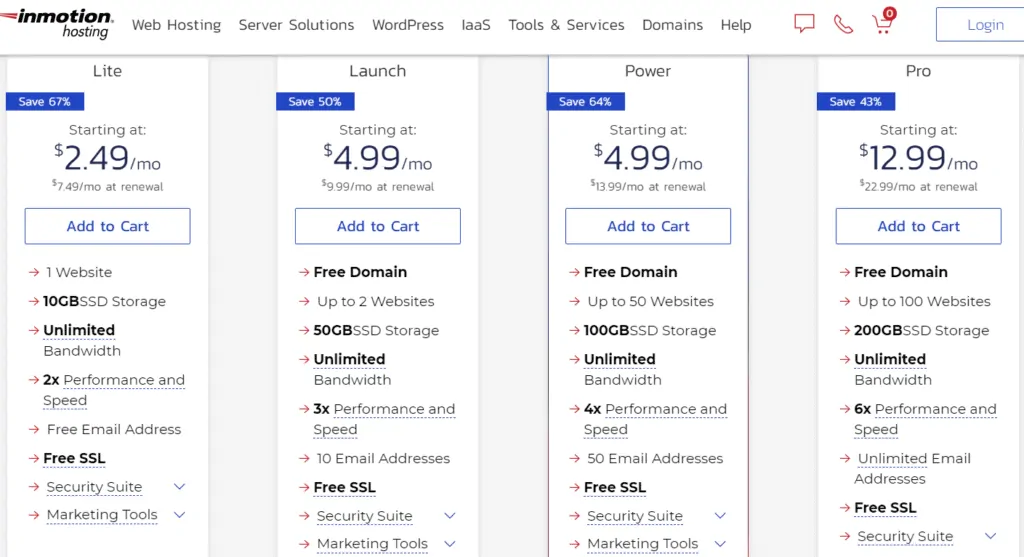Open the live chat bubble icon

[804, 24]
